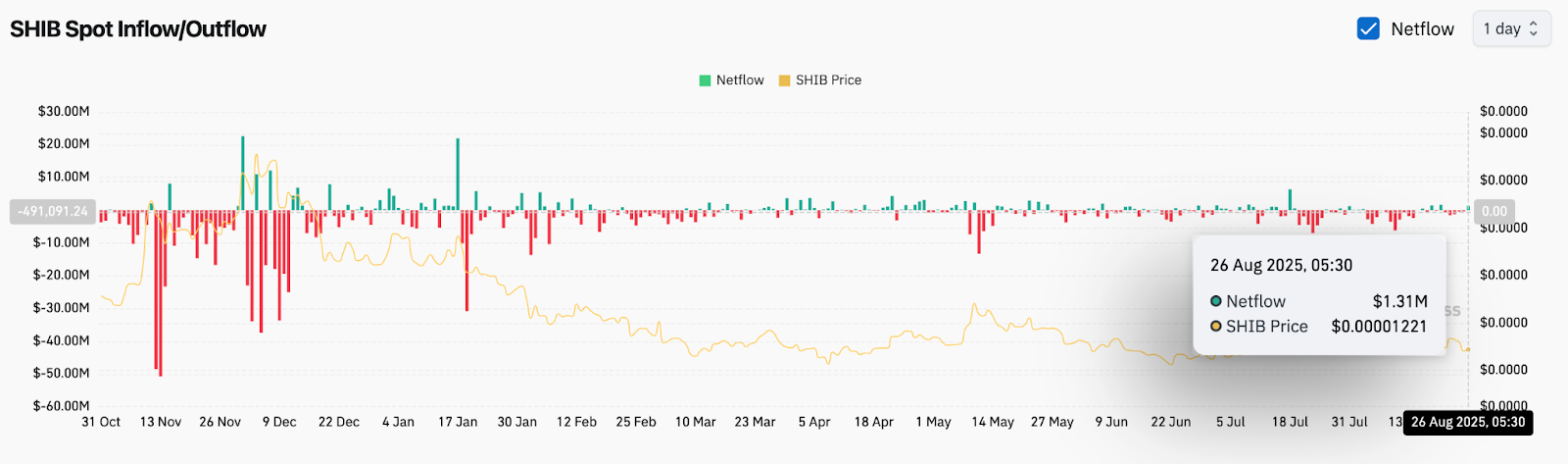The image size is (1568, 464).
Task: Click the tooltip date header "26 Aug 2025, 05:30"
Action: (1281, 265)
